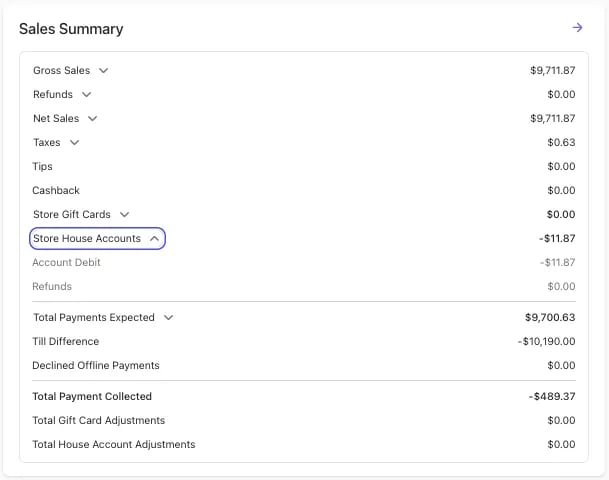This screenshot has width=609, height=480.
Task: Expand the Total Payments Expected chevron
Action: click(x=168, y=318)
